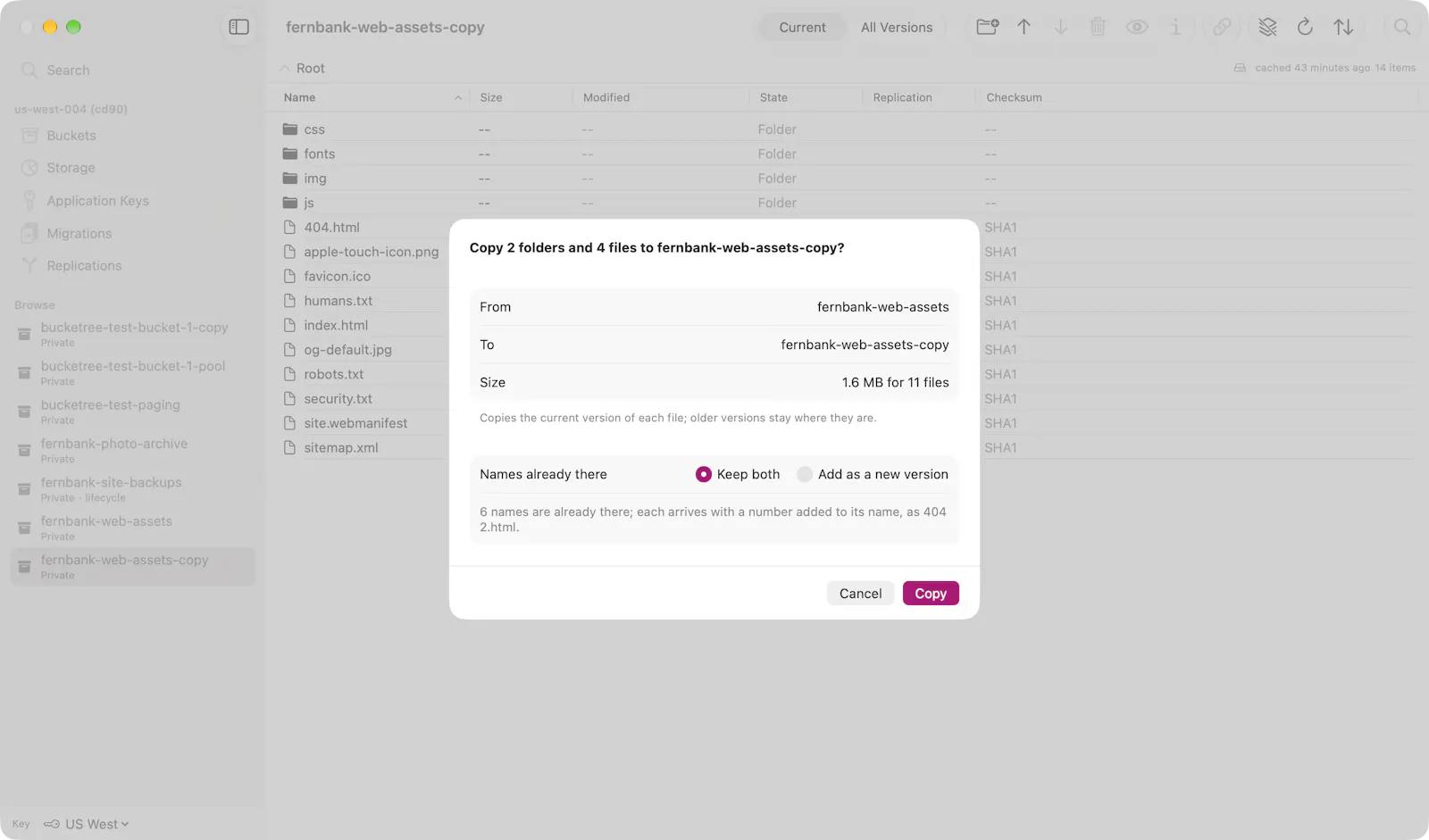Screen dimensions: 1429x840
Task: Select the fonts folder row
Action: point(844,154)
